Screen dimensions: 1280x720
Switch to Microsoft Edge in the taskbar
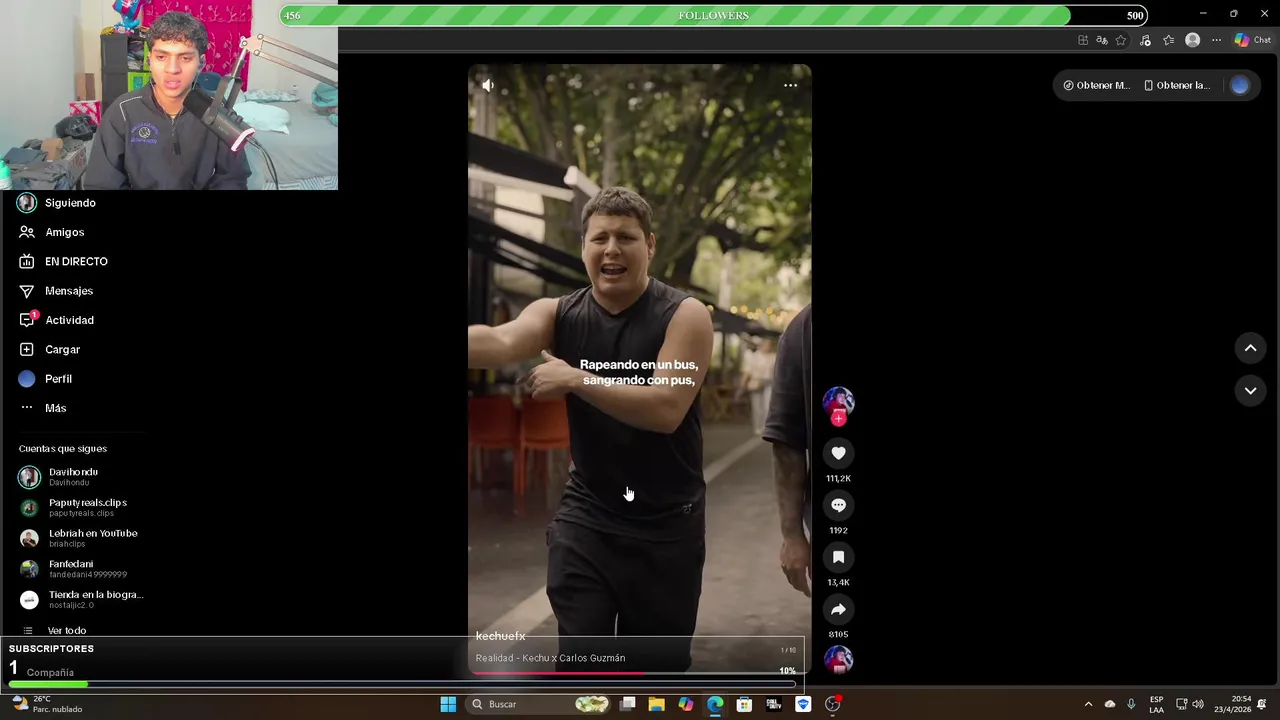click(715, 704)
